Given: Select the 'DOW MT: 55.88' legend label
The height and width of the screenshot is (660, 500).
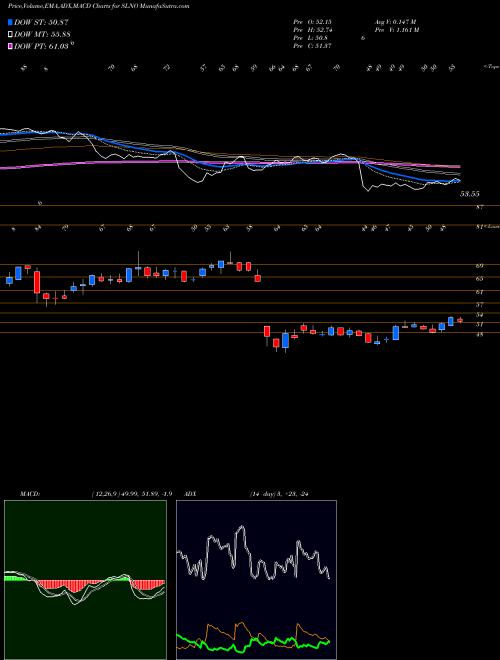Looking at the screenshot, I should coord(42,35).
